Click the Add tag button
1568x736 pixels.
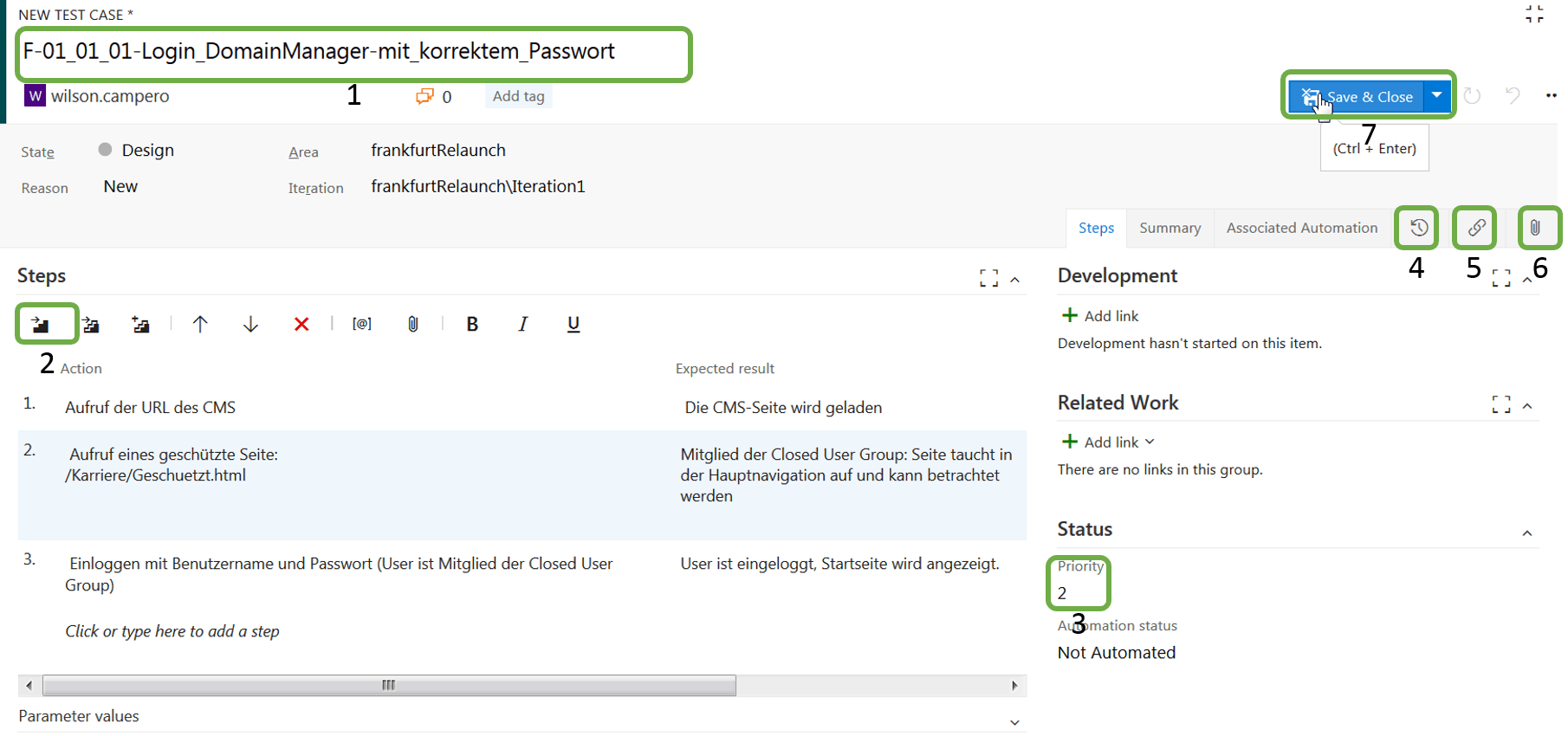(x=518, y=96)
